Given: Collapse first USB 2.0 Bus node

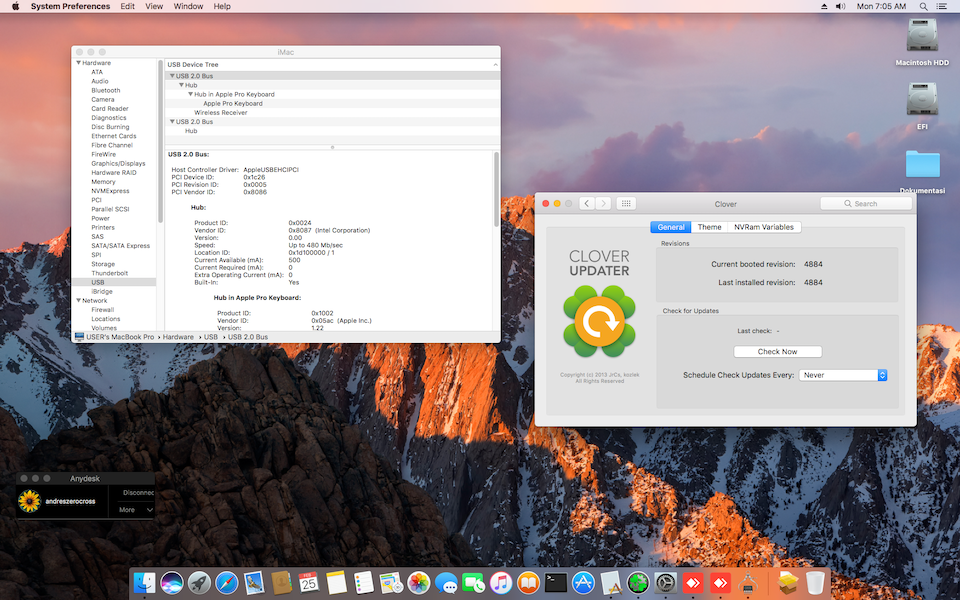Looking at the screenshot, I should pos(172,76).
